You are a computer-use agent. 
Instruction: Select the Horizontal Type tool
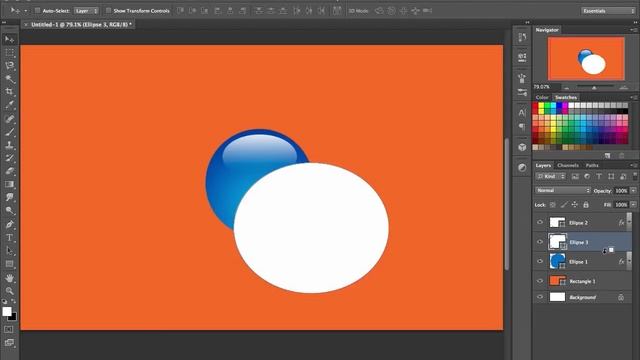pyautogui.click(x=9, y=238)
